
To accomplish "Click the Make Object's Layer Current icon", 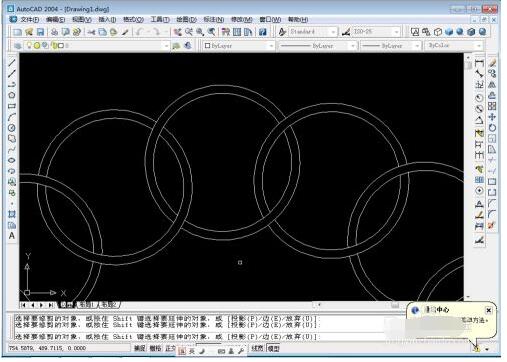I will 176,46.
